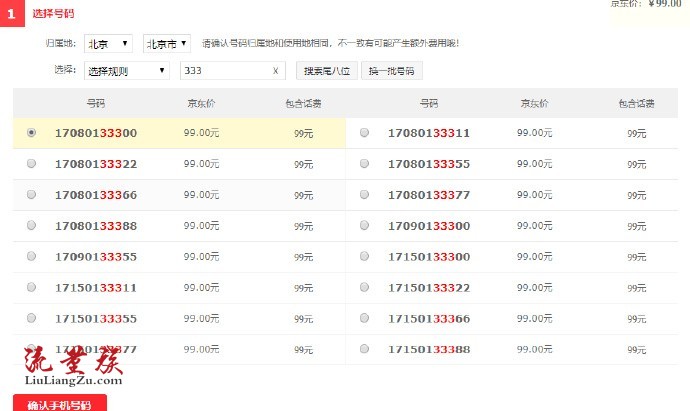Choose number 17150133388 radio button

coord(364,349)
